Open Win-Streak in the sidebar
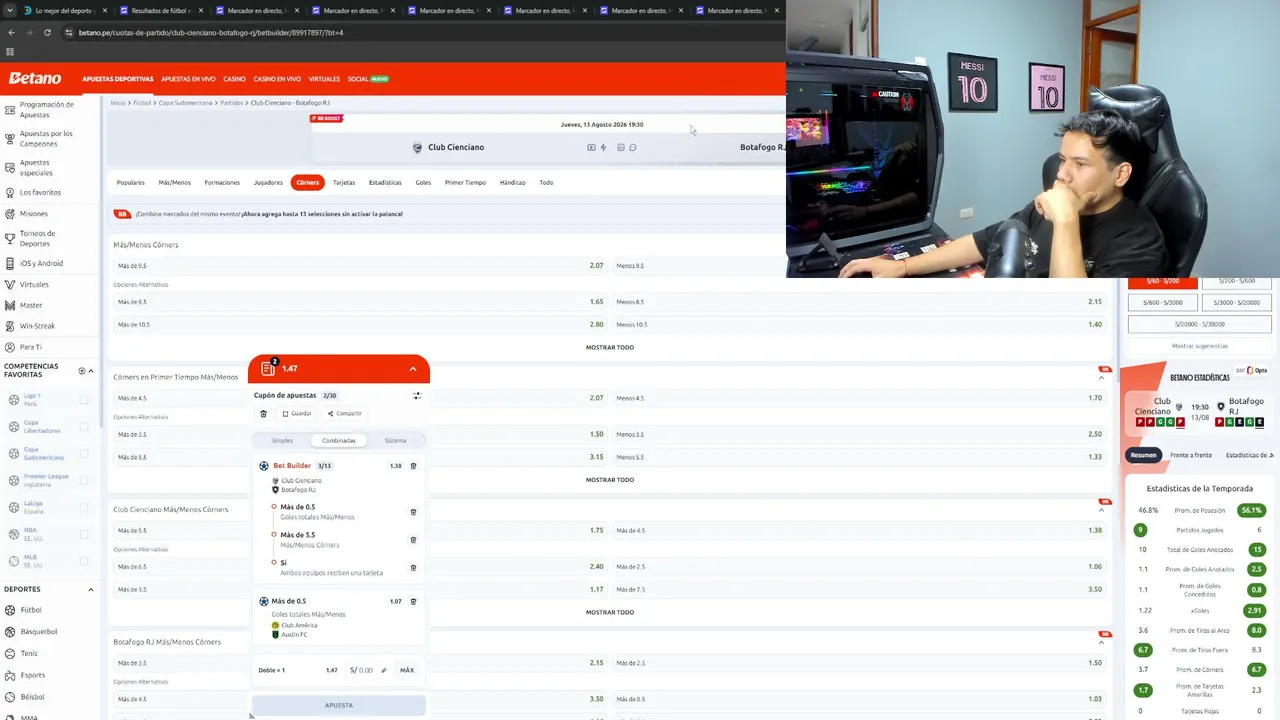Image resolution: width=1280 pixels, height=720 pixels. pos(37,326)
